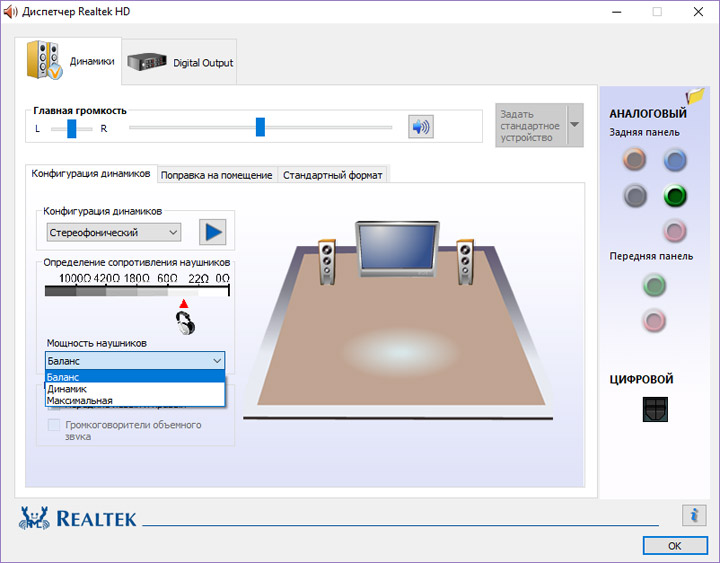
Task: Open the Конфигурация динамиков tab
Action: pyautogui.click(x=91, y=174)
